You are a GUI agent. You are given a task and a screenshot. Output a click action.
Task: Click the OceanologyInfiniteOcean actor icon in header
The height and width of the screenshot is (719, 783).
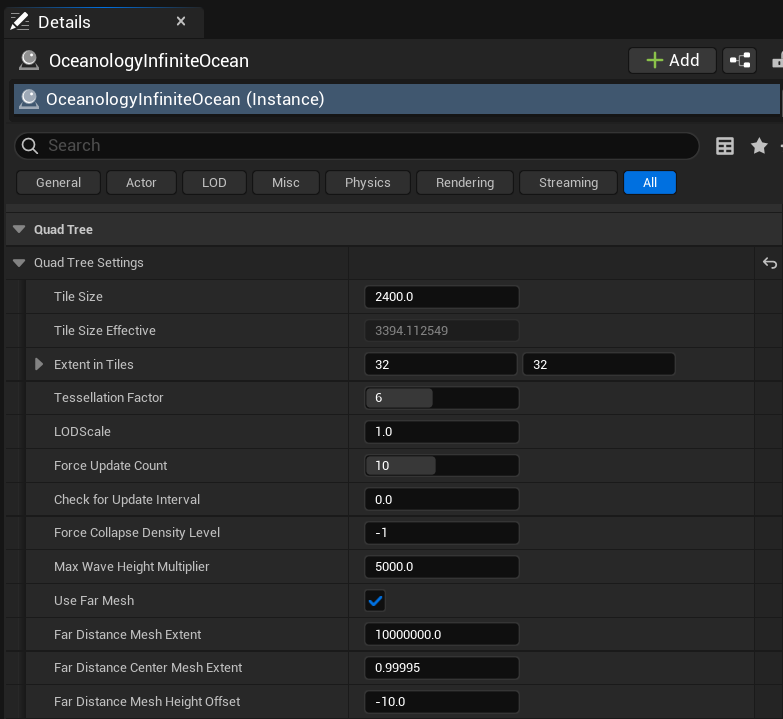(x=29, y=60)
